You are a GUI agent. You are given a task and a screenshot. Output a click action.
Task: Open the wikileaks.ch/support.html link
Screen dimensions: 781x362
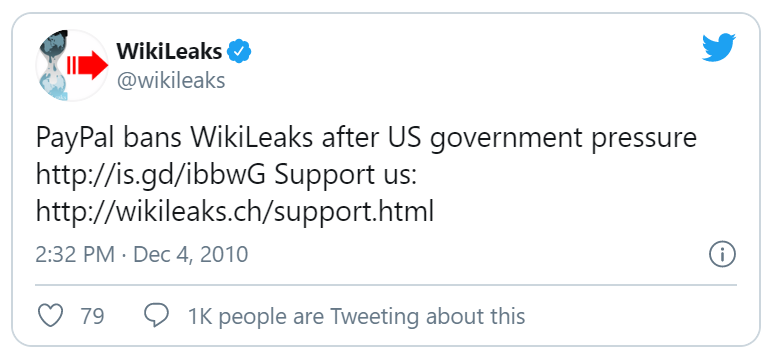(x=235, y=212)
